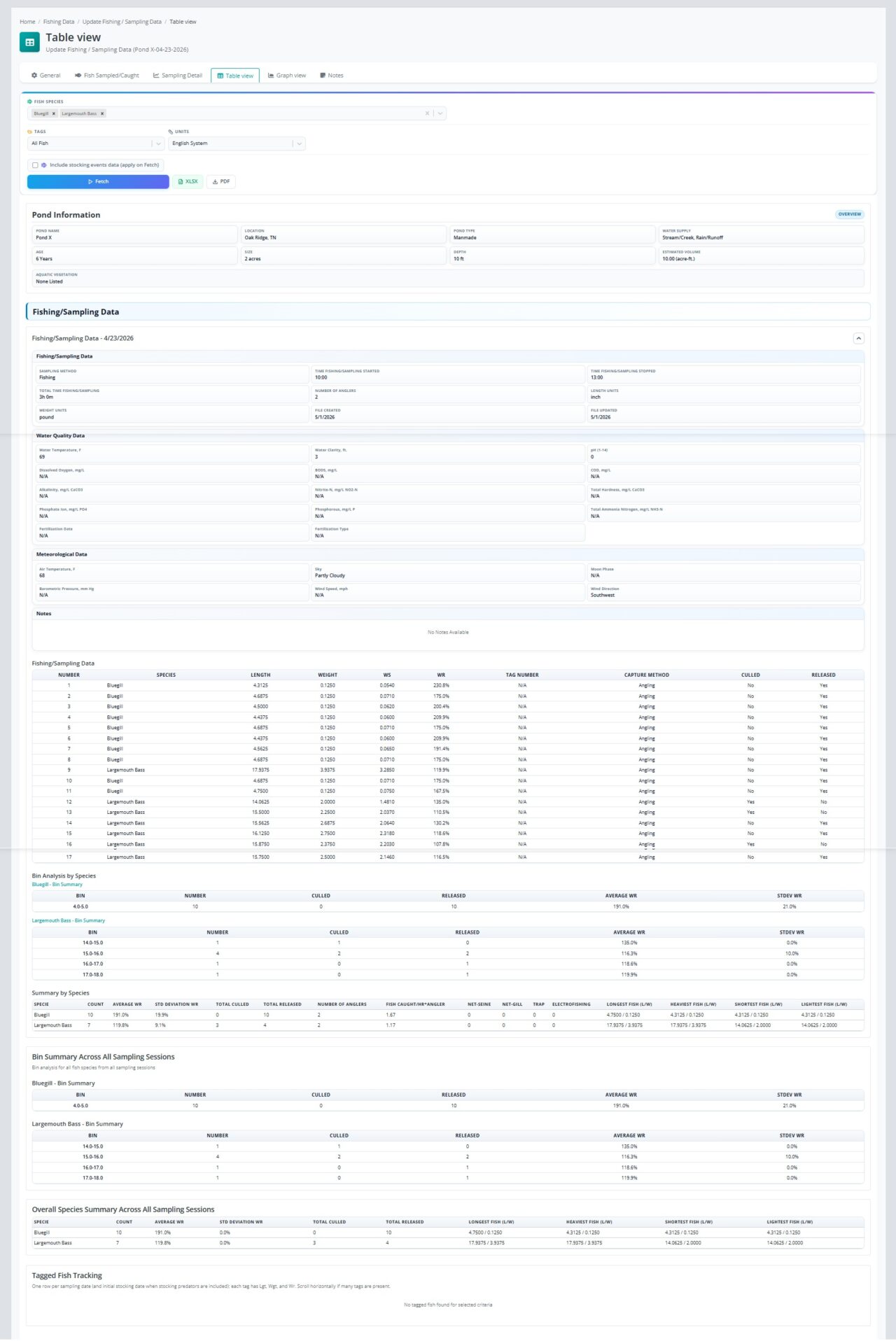Switch to the Graph view tab
The image size is (896, 1341).
coord(287,76)
